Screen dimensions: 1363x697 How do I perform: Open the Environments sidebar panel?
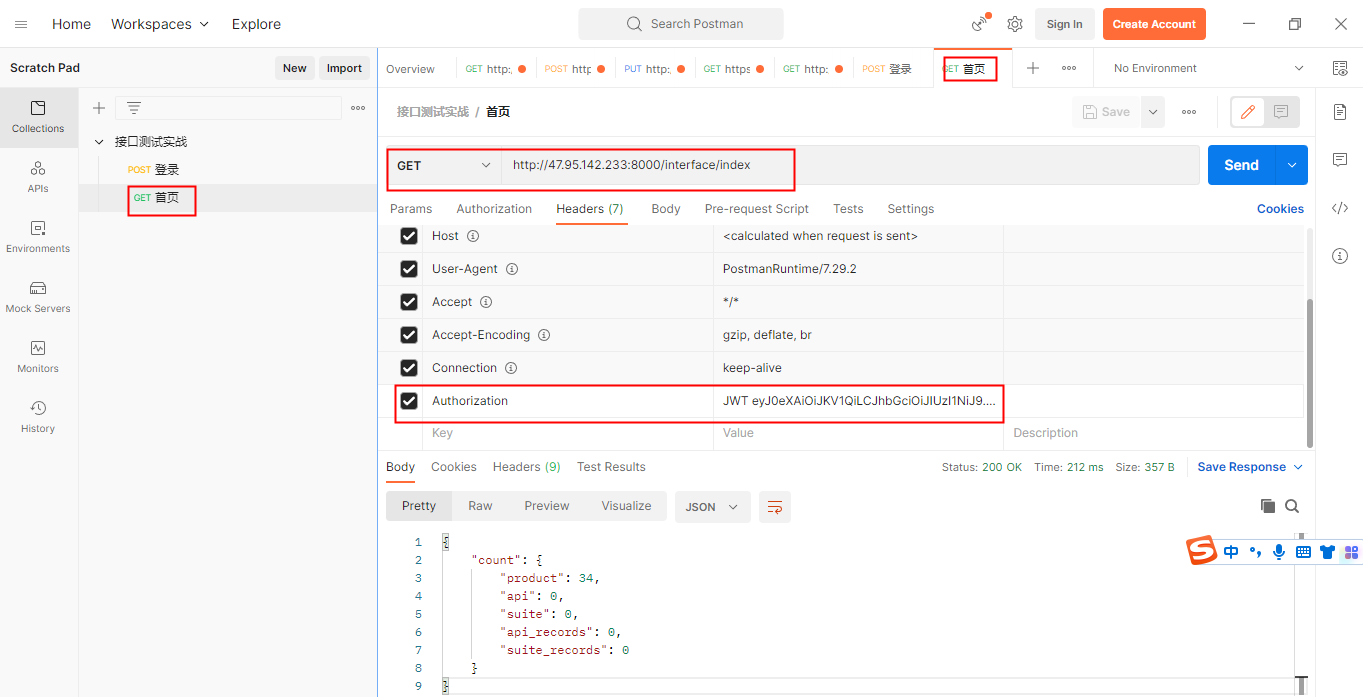tap(38, 237)
